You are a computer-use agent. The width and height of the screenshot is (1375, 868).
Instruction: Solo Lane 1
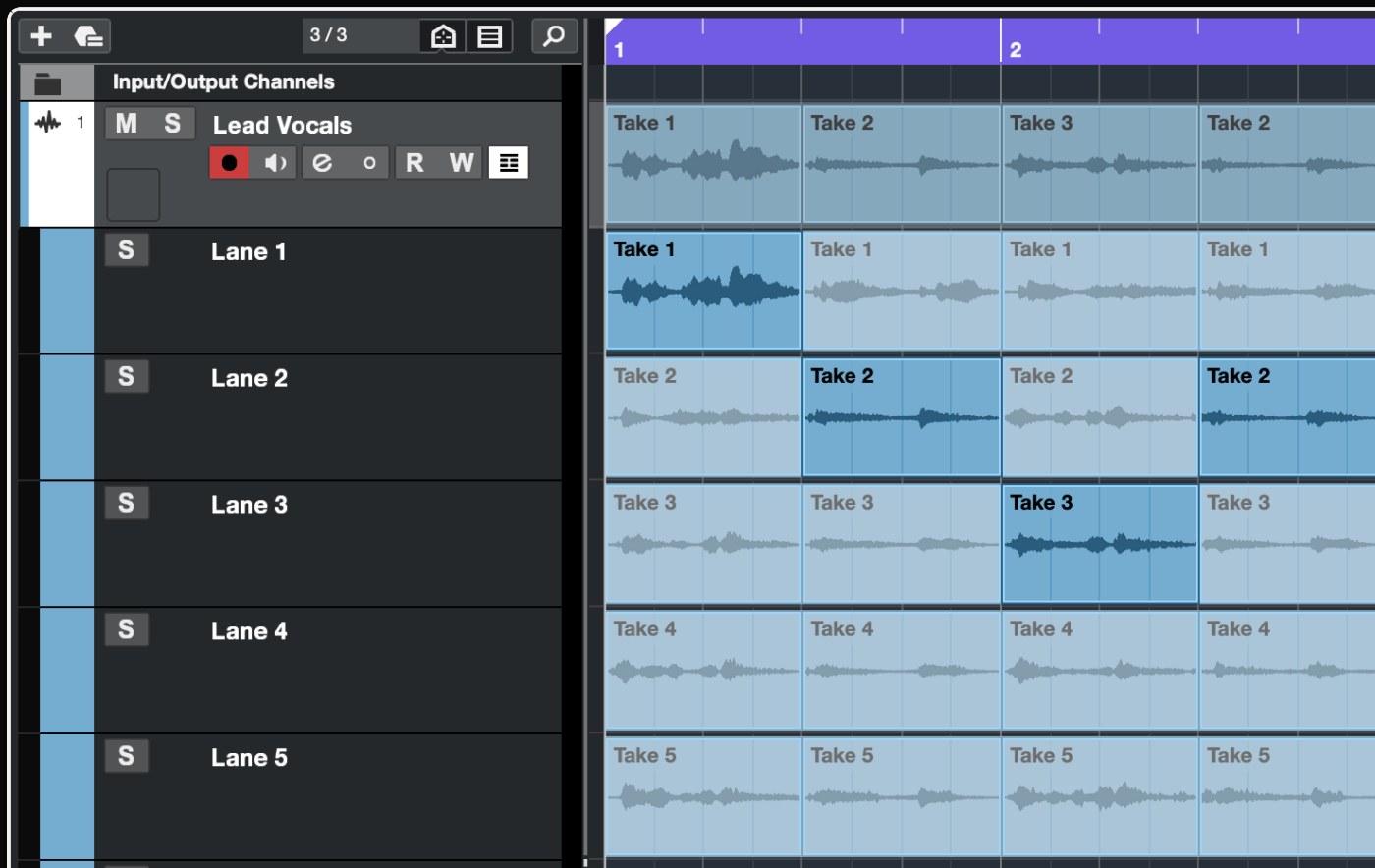tap(127, 250)
